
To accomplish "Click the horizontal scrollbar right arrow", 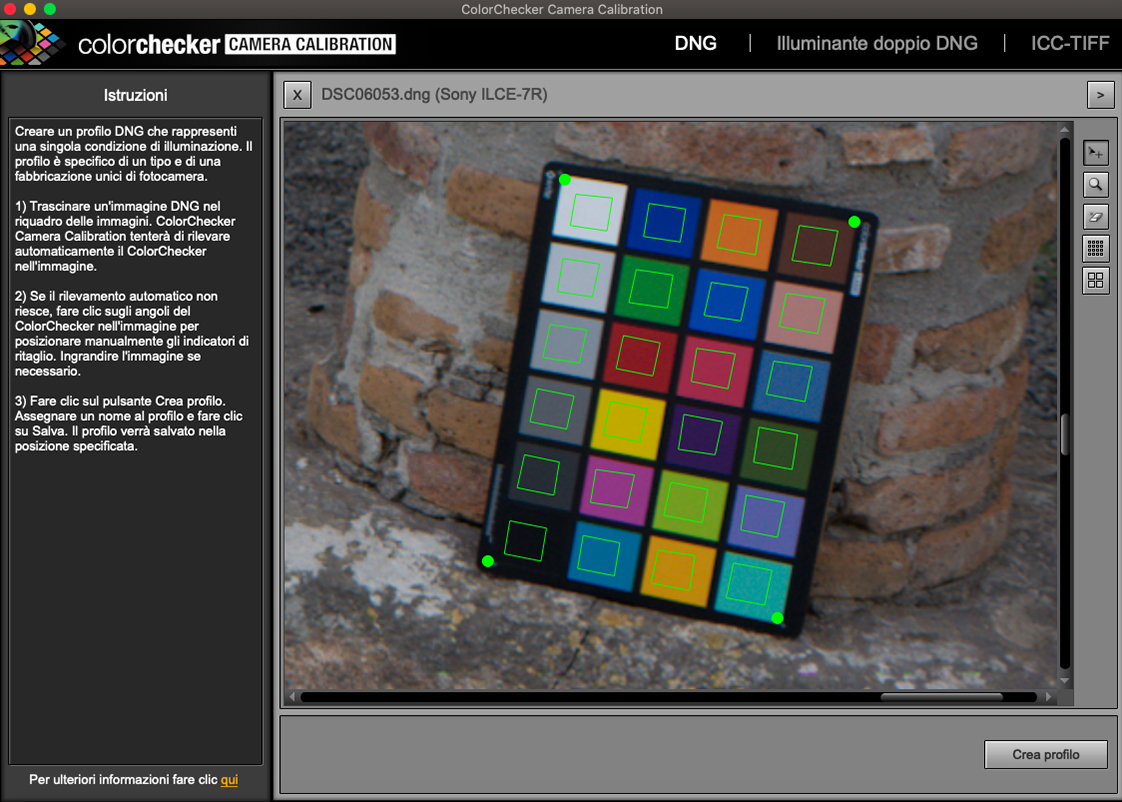I will pyautogui.click(x=1048, y=697).
